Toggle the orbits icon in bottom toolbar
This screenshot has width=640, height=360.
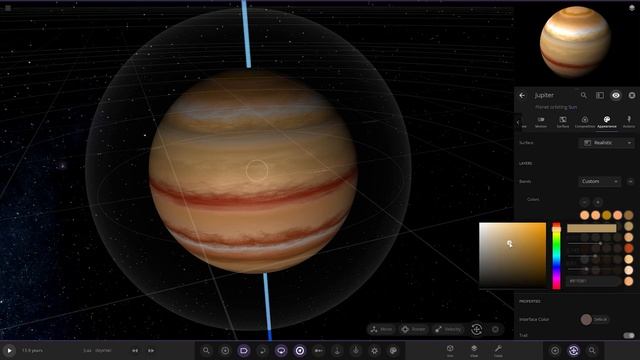262,350
